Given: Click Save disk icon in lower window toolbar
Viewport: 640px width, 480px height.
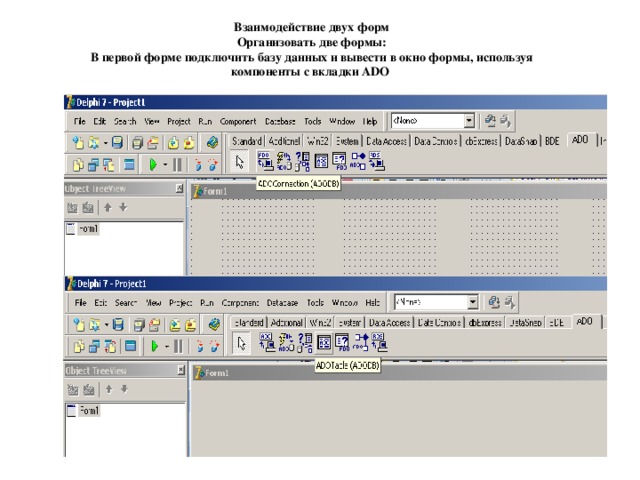Looking at the screenshot, I should tap(118, 324).
